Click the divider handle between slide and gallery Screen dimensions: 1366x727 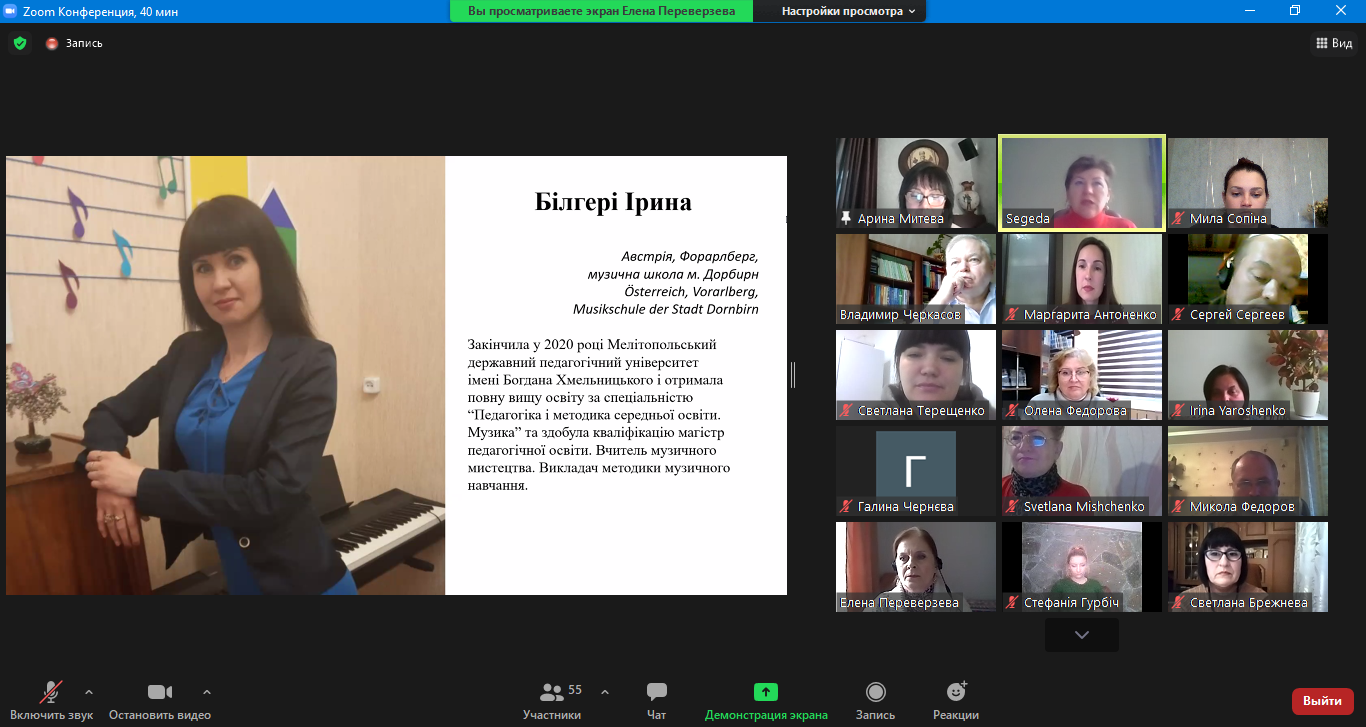pos(793,375)
